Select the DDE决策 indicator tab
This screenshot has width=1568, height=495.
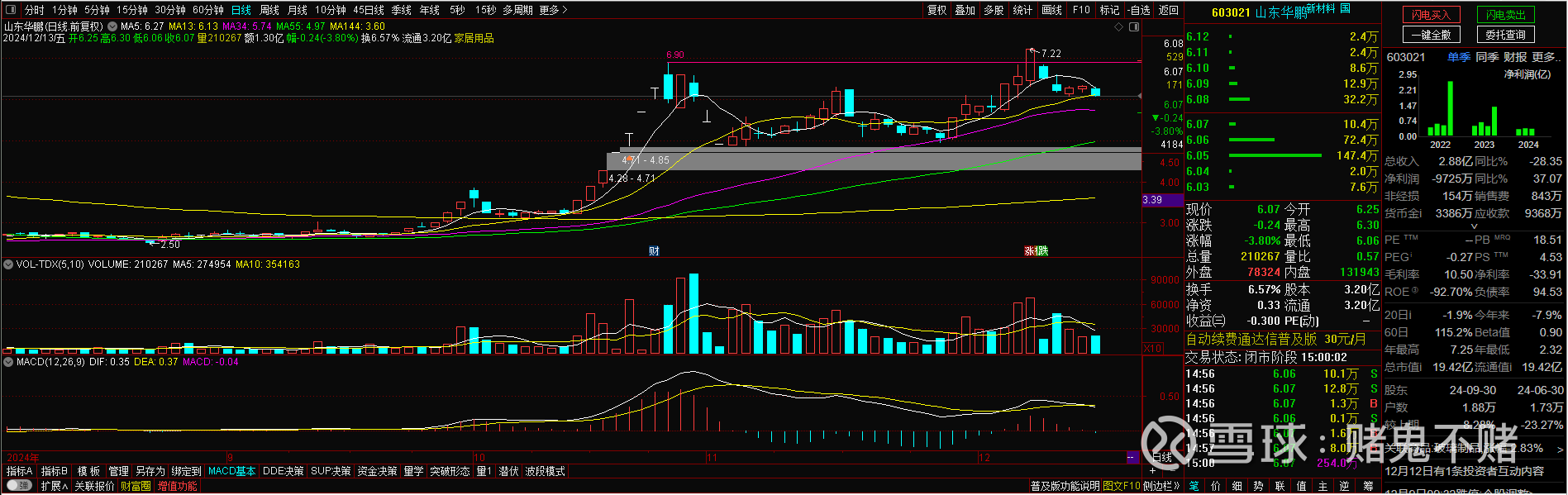pyautogui.click(x=283, y=471)
